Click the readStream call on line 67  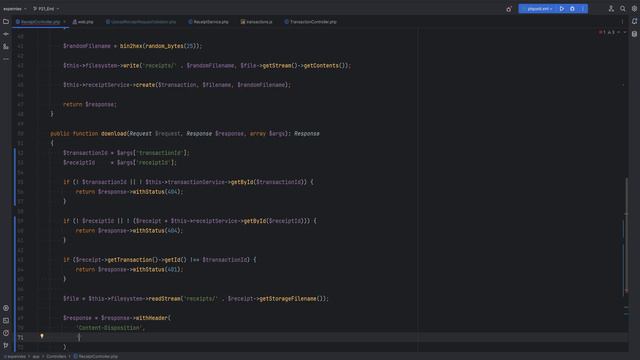pyautogui.click(x=164, y=299)
